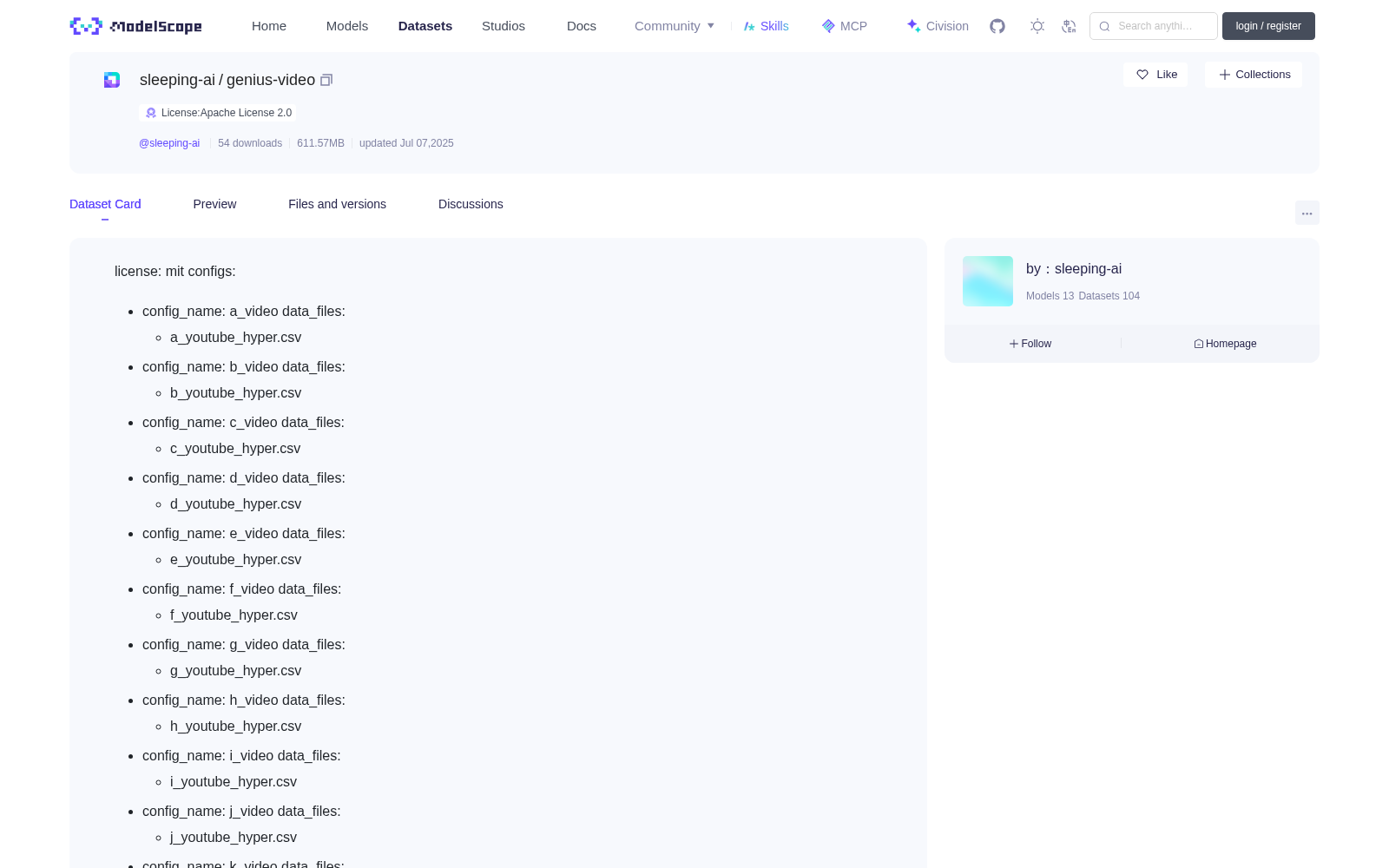Click the i_youtube_hyper.csv entry
The height and width of the screenshot is (868, 1389).
(x=234, y=782)
